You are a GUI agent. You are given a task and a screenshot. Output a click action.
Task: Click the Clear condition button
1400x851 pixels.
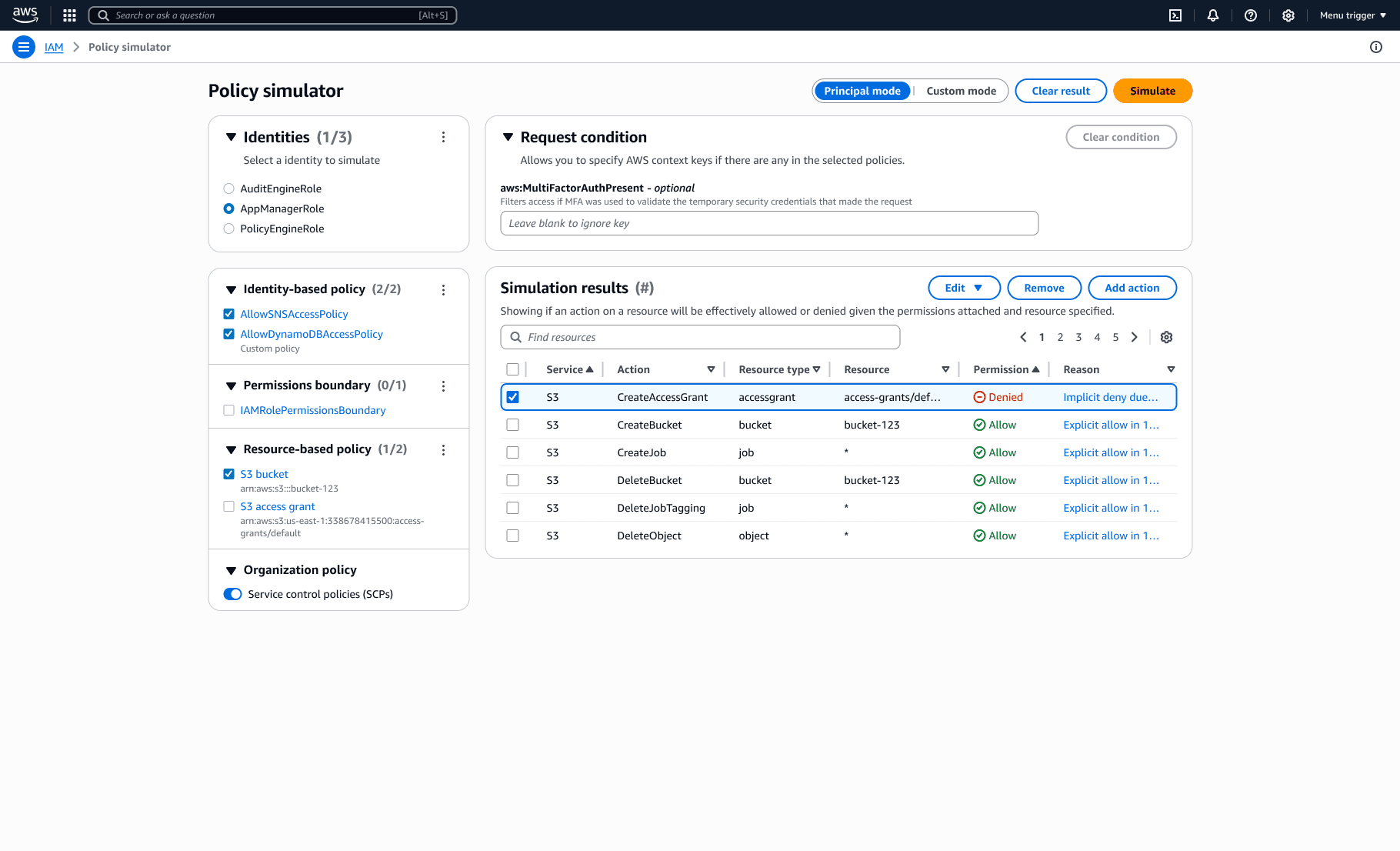[1121, 137]
